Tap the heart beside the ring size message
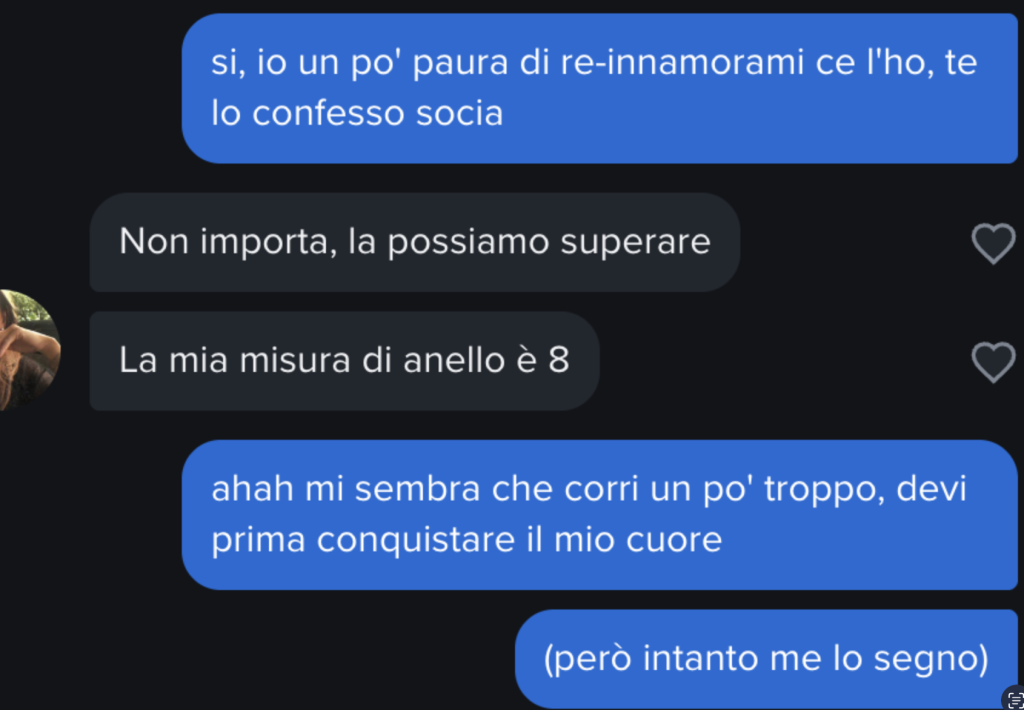 [993, 363]
